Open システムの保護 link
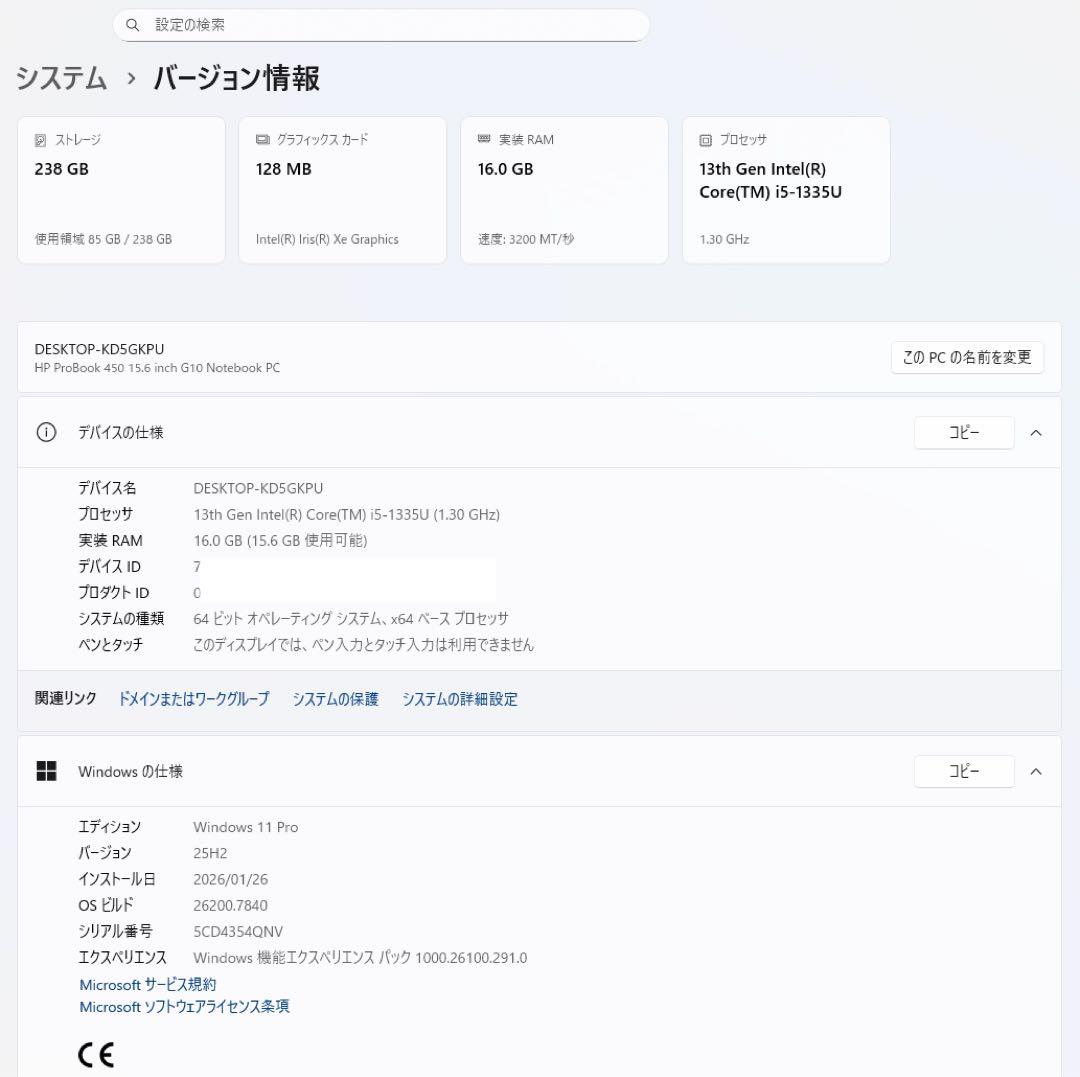 coord(335,699)
